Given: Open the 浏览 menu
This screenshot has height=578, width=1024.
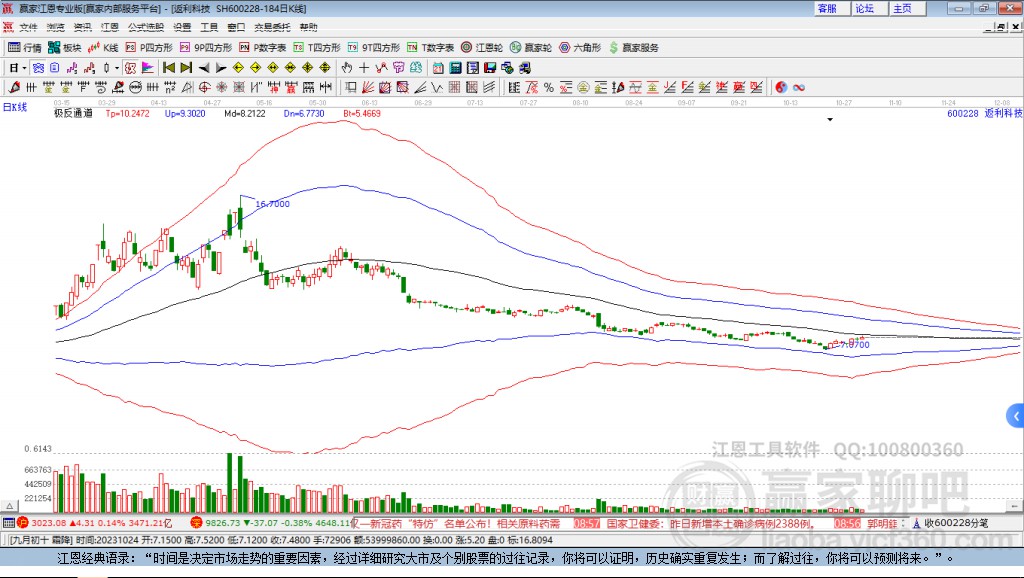Looking at the screenshot, I should point(56,27).
